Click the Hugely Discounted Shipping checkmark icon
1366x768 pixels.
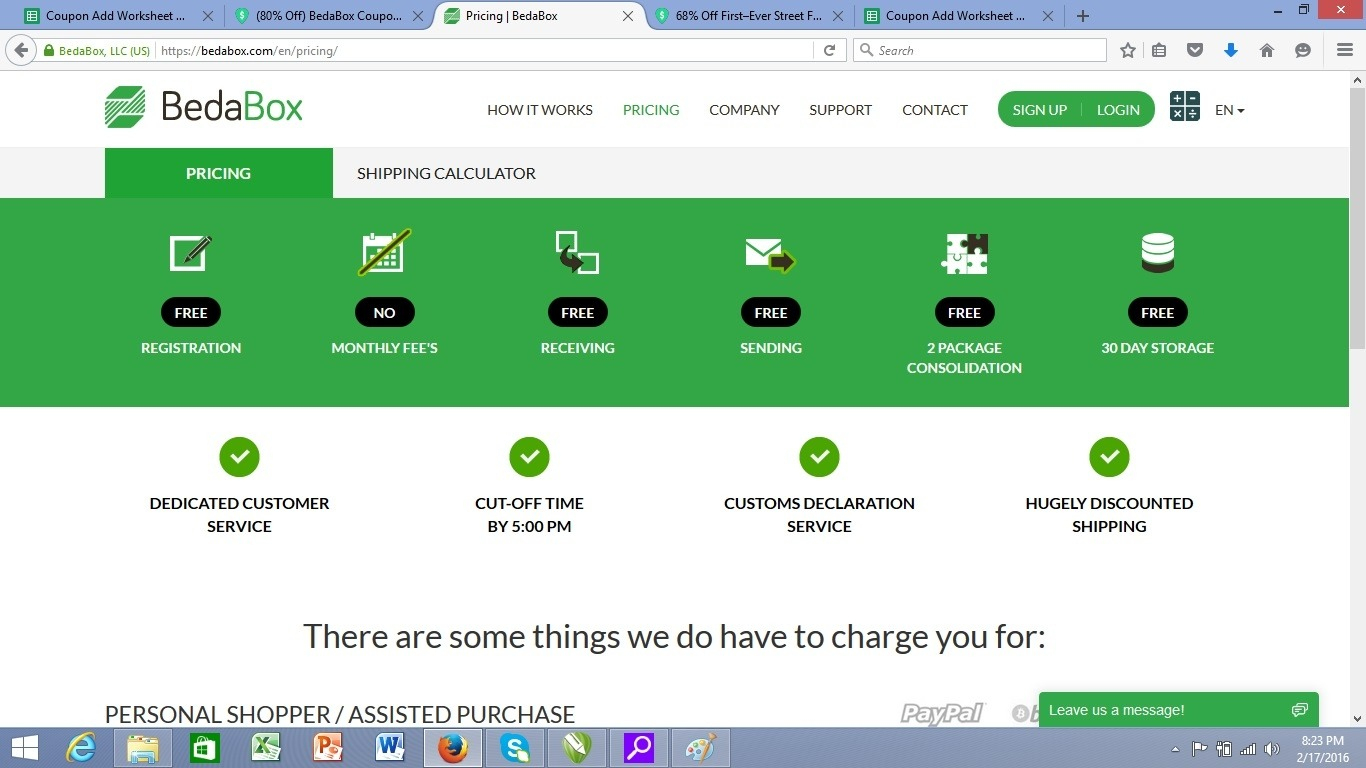1109,457
